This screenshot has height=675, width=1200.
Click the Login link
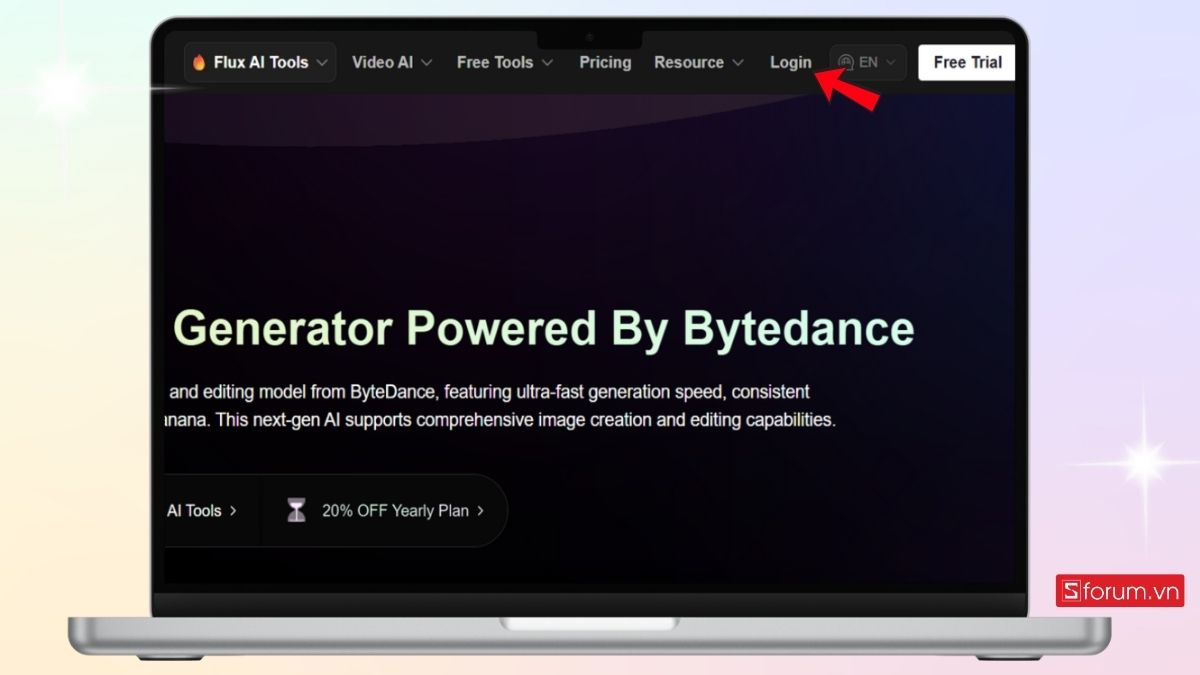[x=790, y=62]
